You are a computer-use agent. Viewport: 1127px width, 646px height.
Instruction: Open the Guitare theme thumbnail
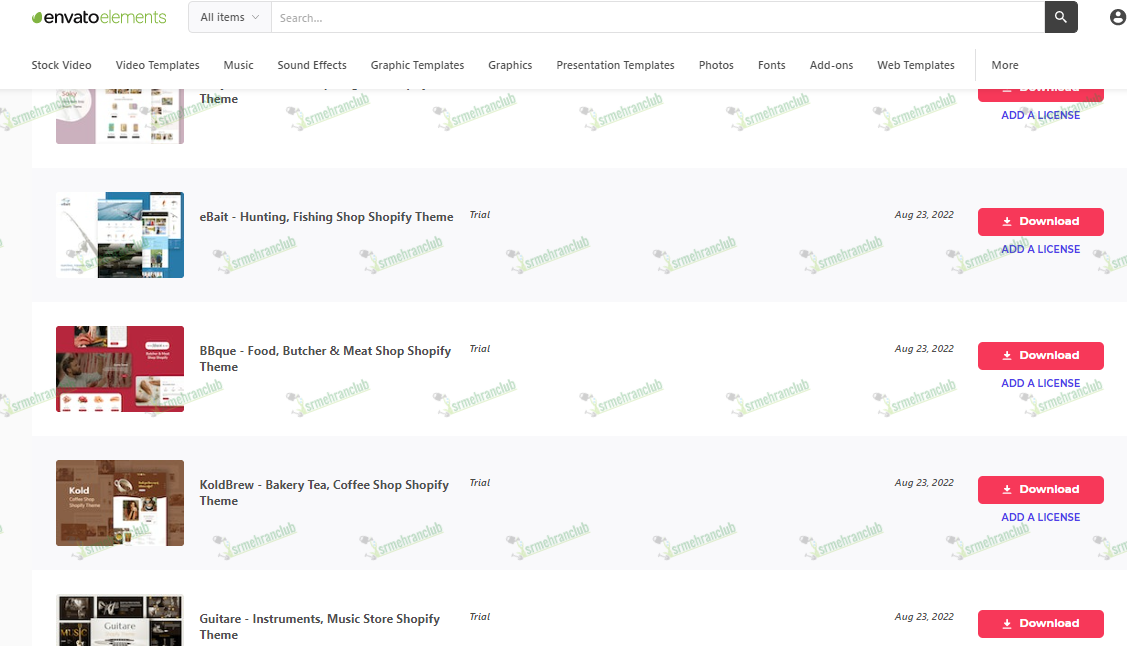coord(120,620)
